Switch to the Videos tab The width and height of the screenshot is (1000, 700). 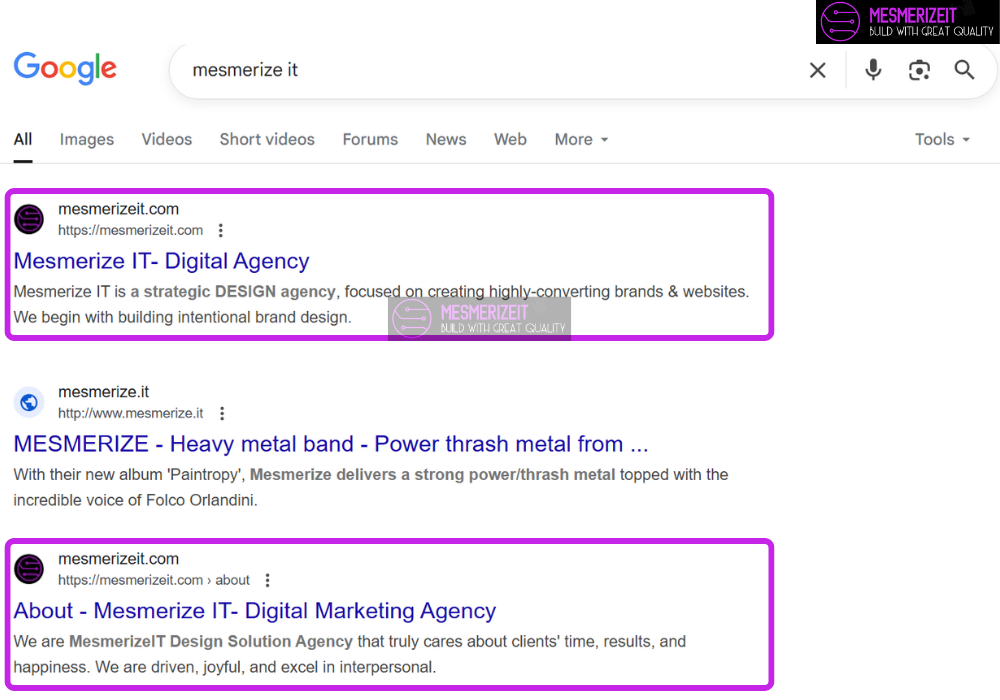(166, 139)
